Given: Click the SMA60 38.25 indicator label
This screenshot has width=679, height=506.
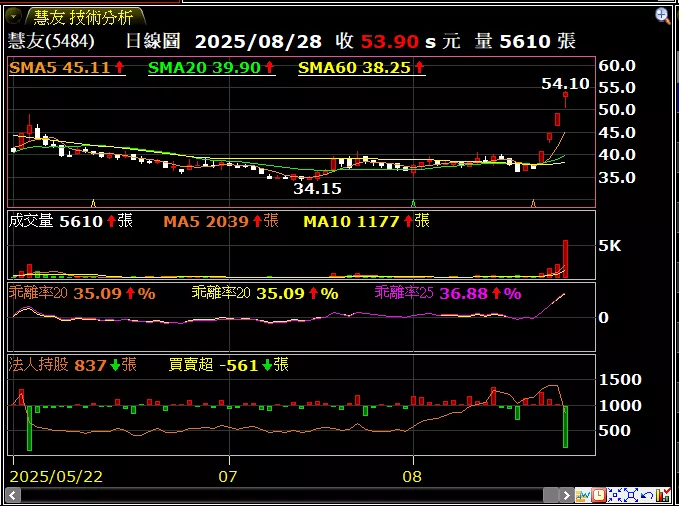Looking at the screenshot, I should pyautogui.click(x=361, y=68).
